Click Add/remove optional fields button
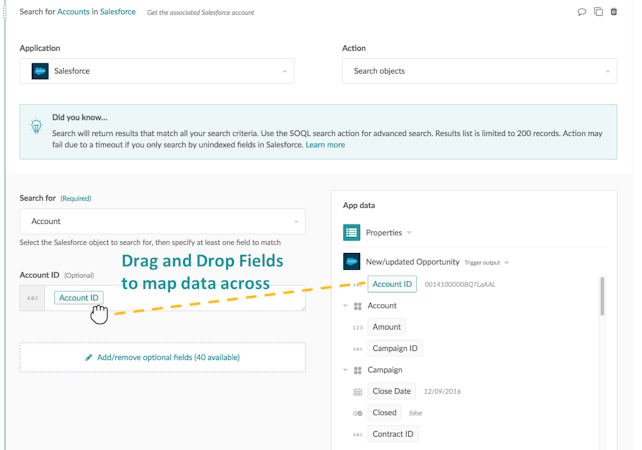 point(162,357)
